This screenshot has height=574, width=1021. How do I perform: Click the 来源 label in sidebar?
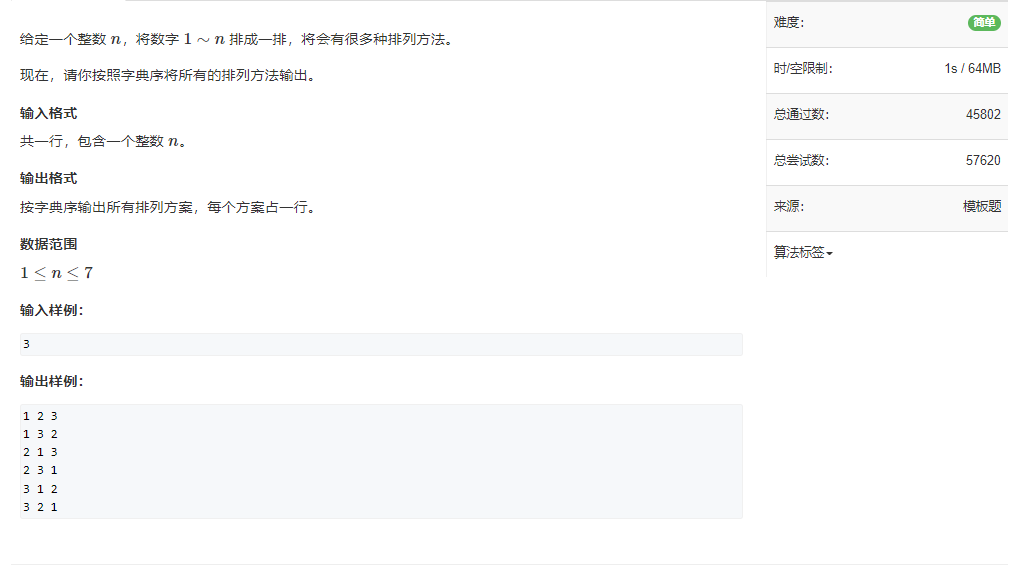coord(789,206)
